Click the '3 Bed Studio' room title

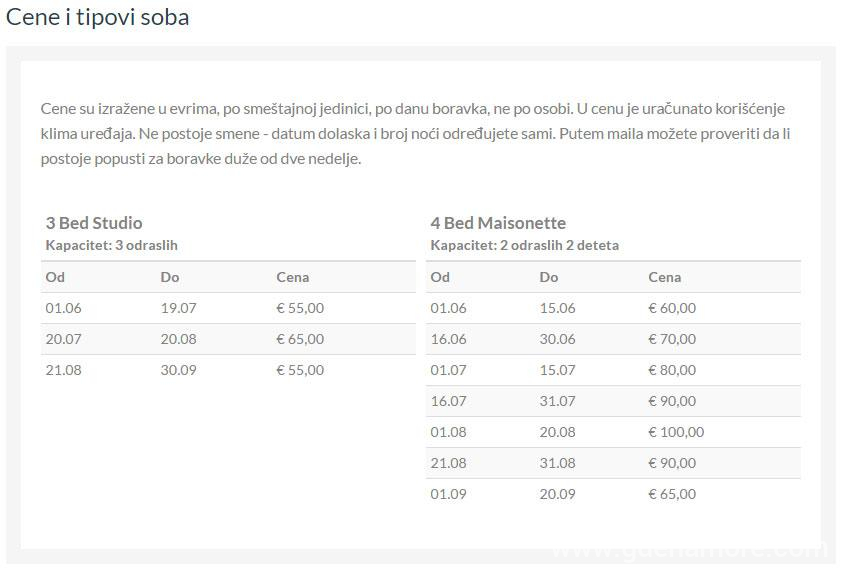tap(94, 223)
